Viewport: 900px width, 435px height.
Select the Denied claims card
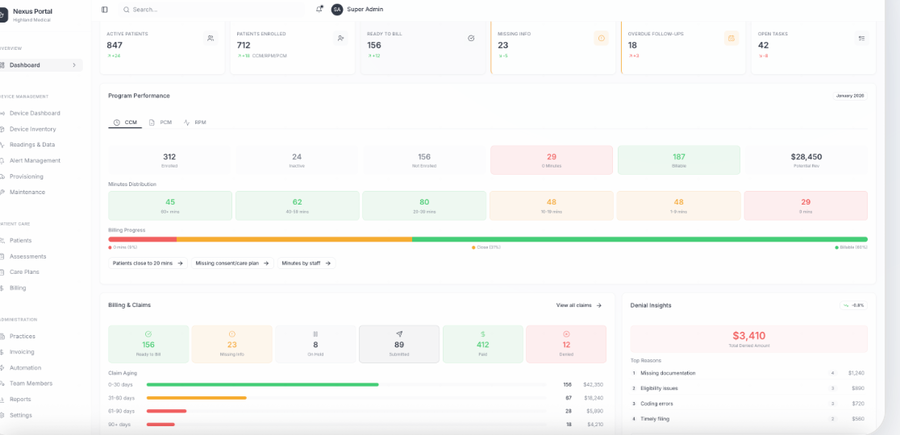click(566, 344)
